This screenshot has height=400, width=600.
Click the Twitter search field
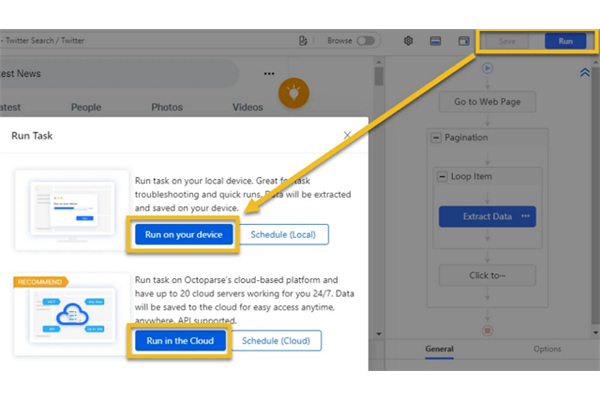pyautogui.click(x=119, y=73)
